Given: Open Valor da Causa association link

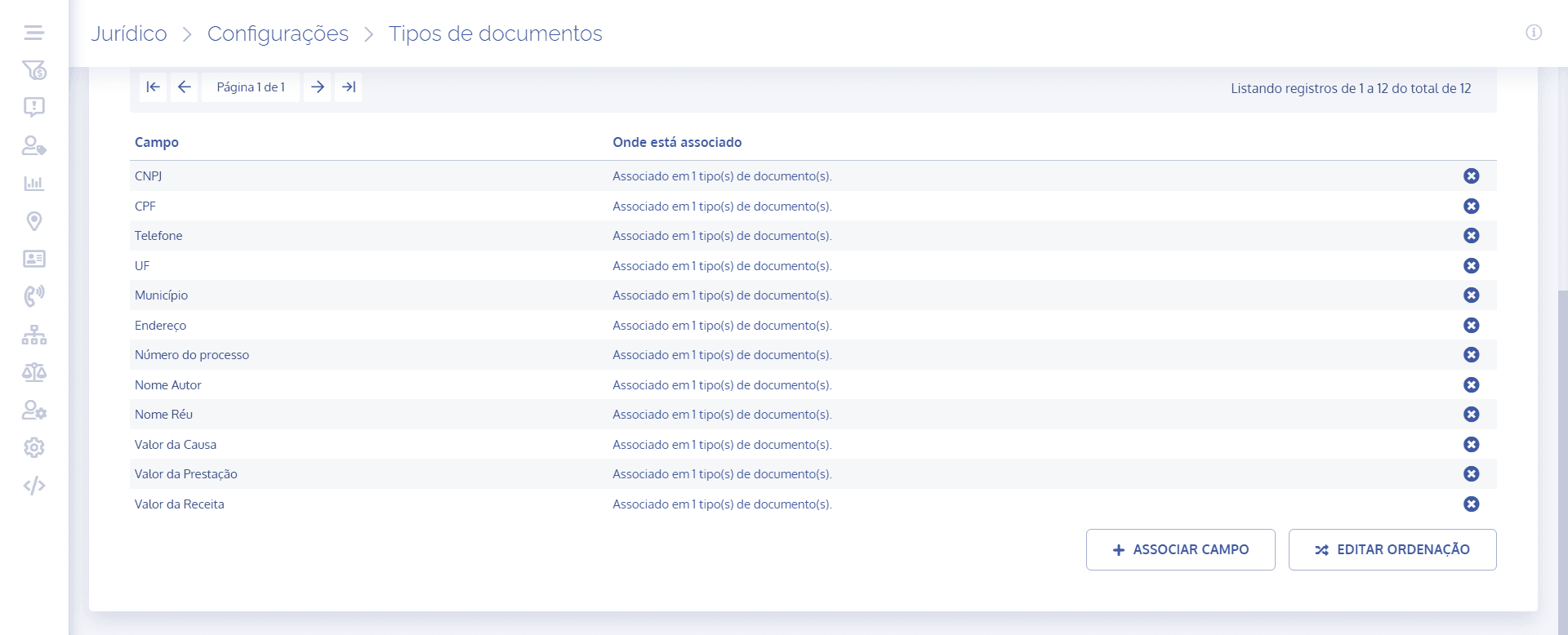Looking at the screenshot, I should pos(722,444).
